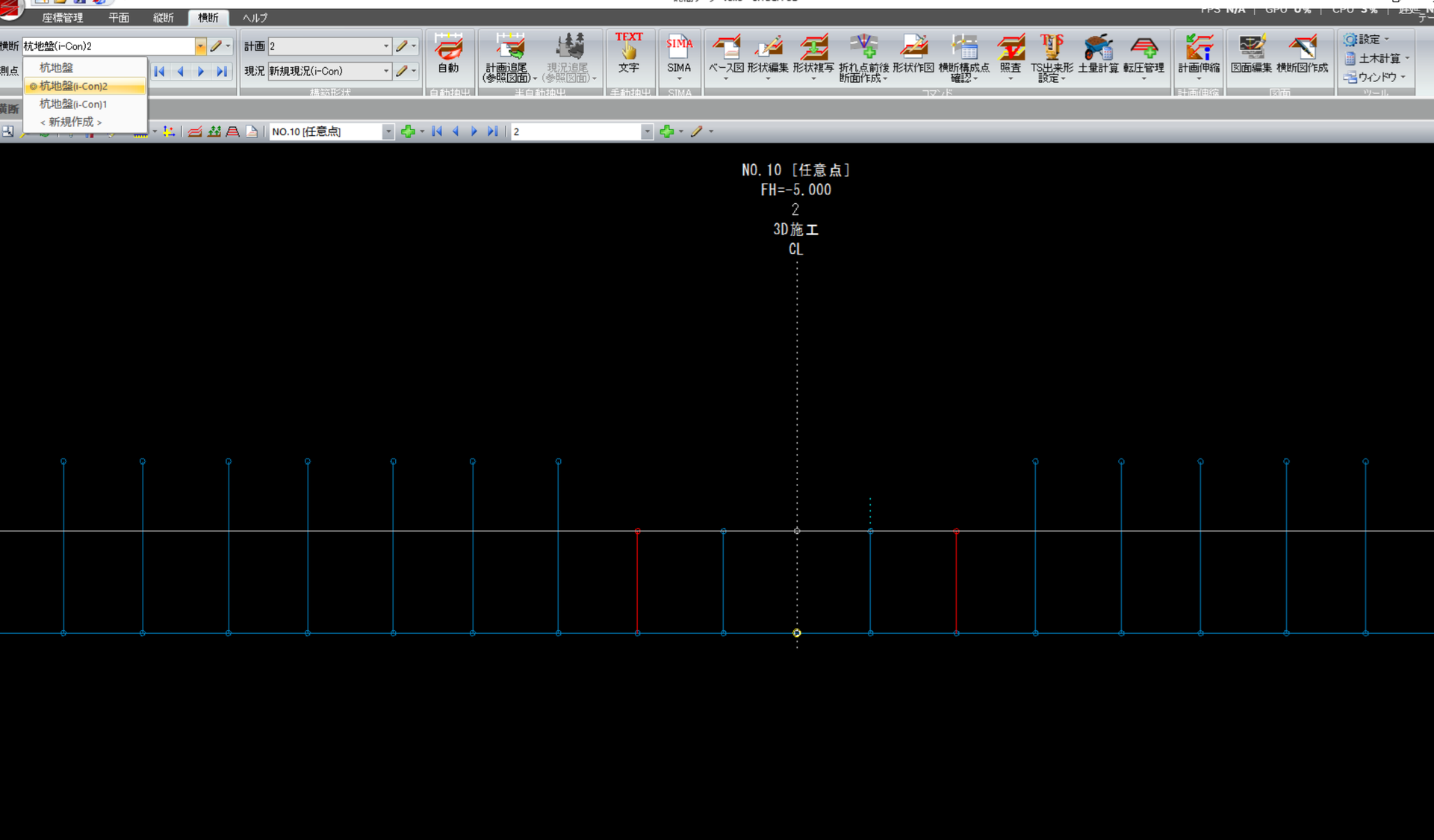
Task: Open the 座標管理 ribbon tab
Action: coord(63,17)
